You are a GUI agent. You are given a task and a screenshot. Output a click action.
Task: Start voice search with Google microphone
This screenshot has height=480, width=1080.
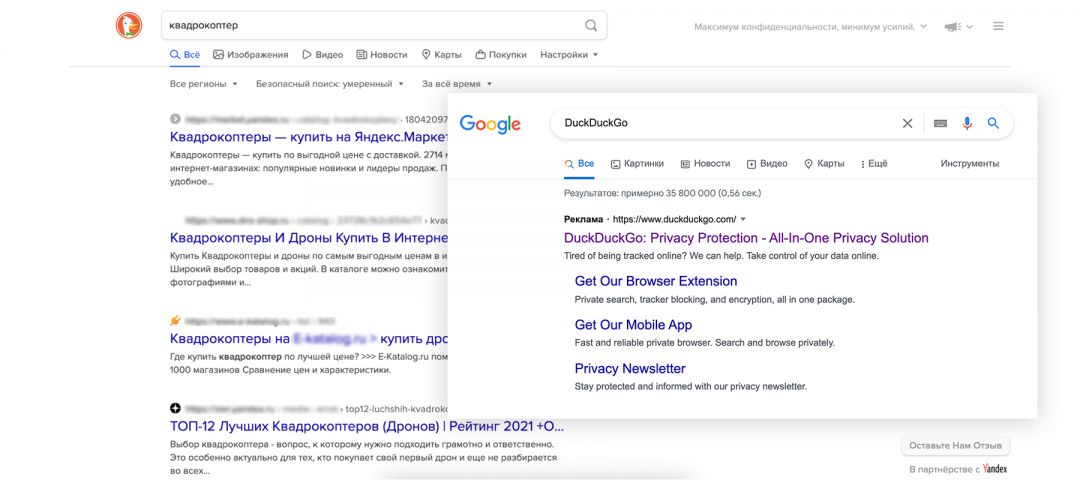(967, 123)
